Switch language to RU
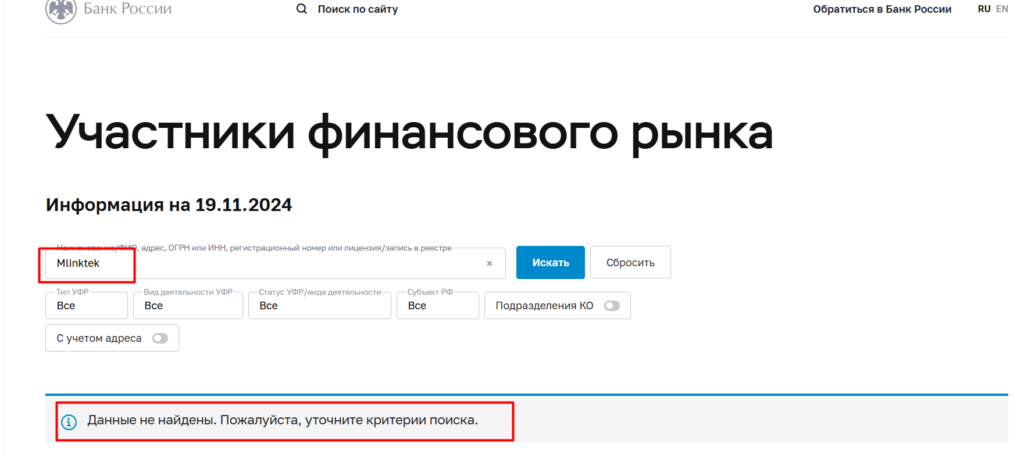The image size is (1024, 454). click(x=984, y=9)
